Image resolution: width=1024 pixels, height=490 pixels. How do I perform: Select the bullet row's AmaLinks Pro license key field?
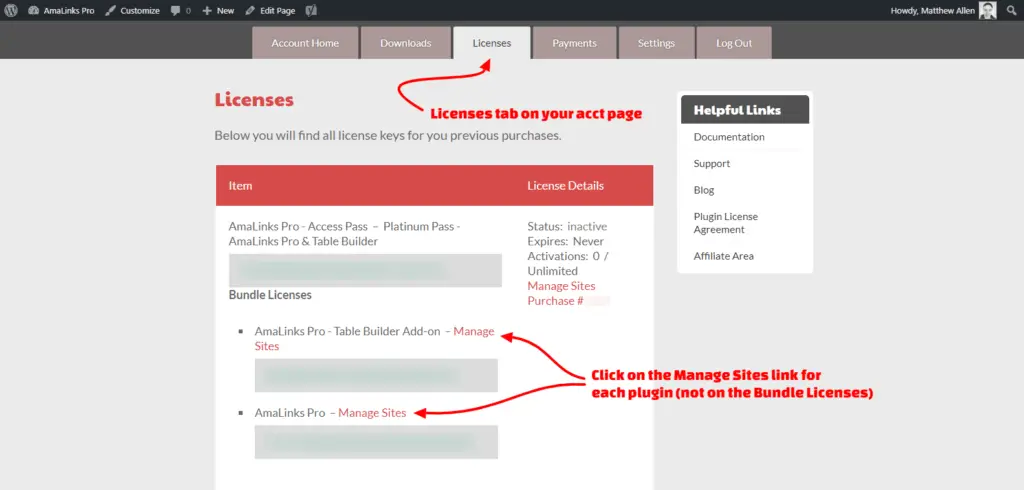pyautogui.click(x=376, y=442)
